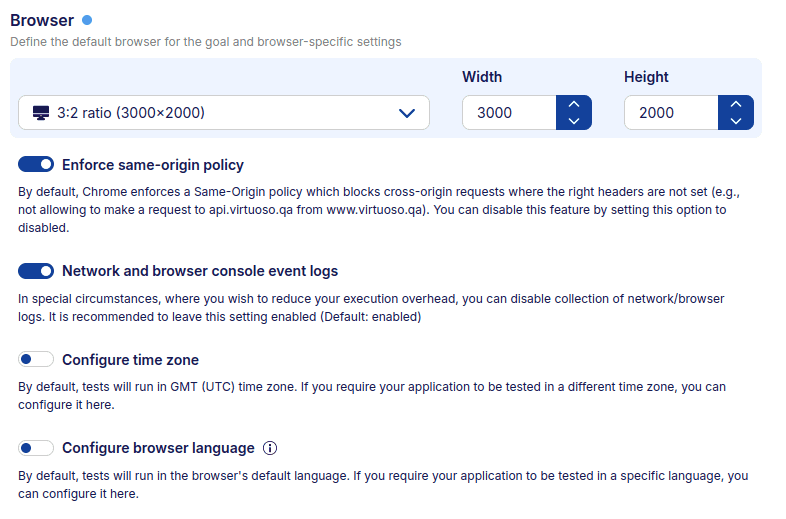
Task: Click the Height input field showing 2000
Action: click(x=671, y=113)
